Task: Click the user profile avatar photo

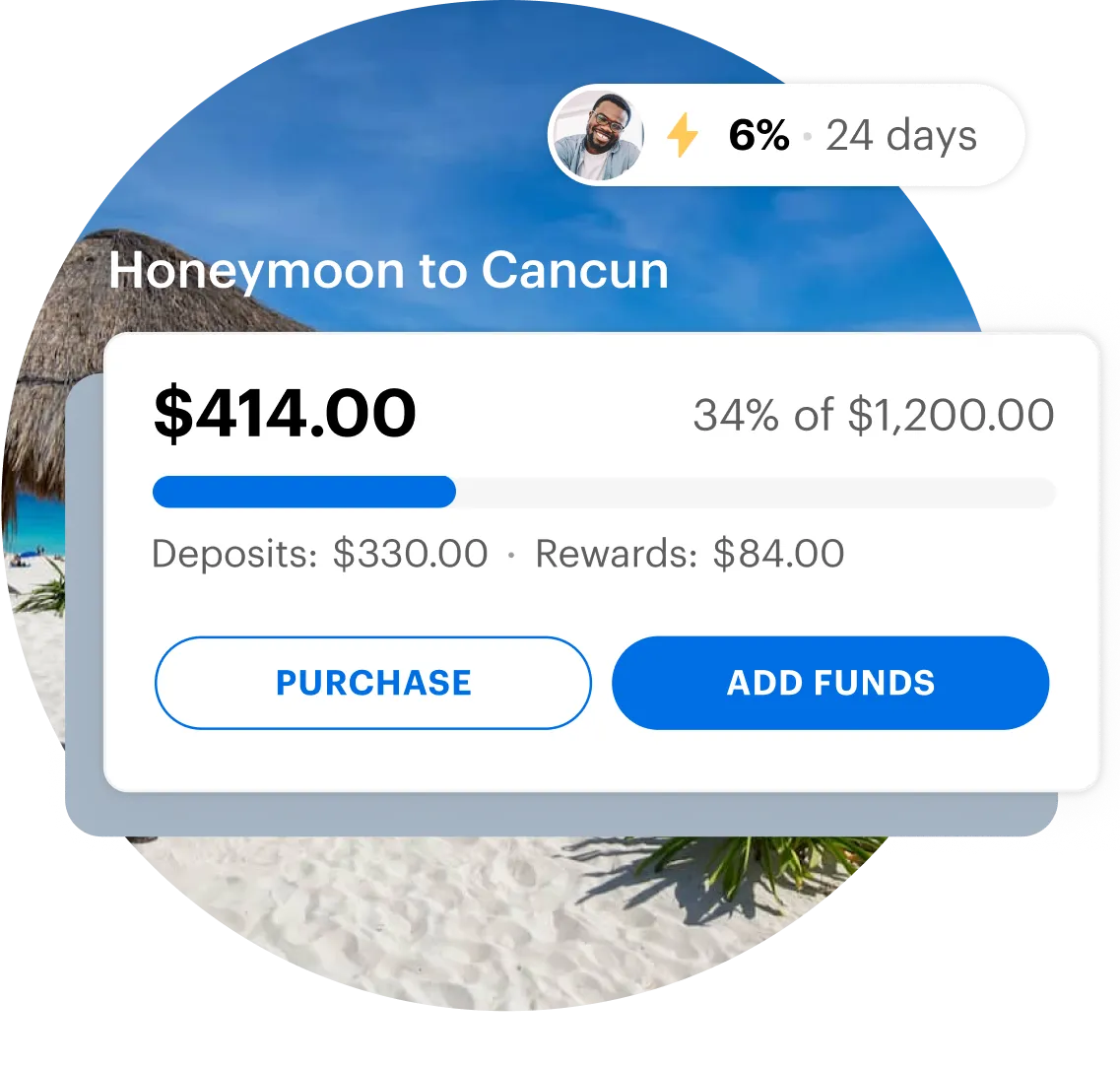Action: (599, 135)
